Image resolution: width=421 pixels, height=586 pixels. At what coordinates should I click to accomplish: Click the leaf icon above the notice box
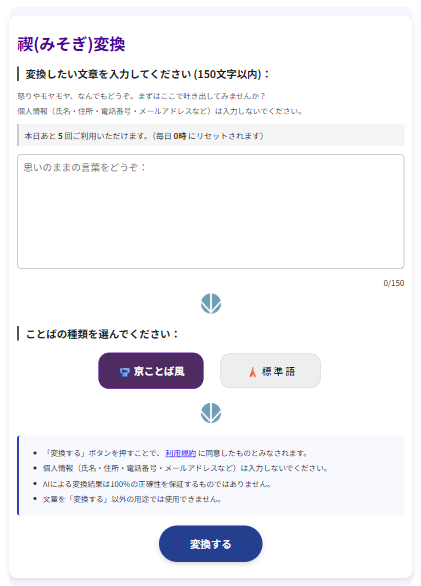pyautogui.click(x=210, y=413)
